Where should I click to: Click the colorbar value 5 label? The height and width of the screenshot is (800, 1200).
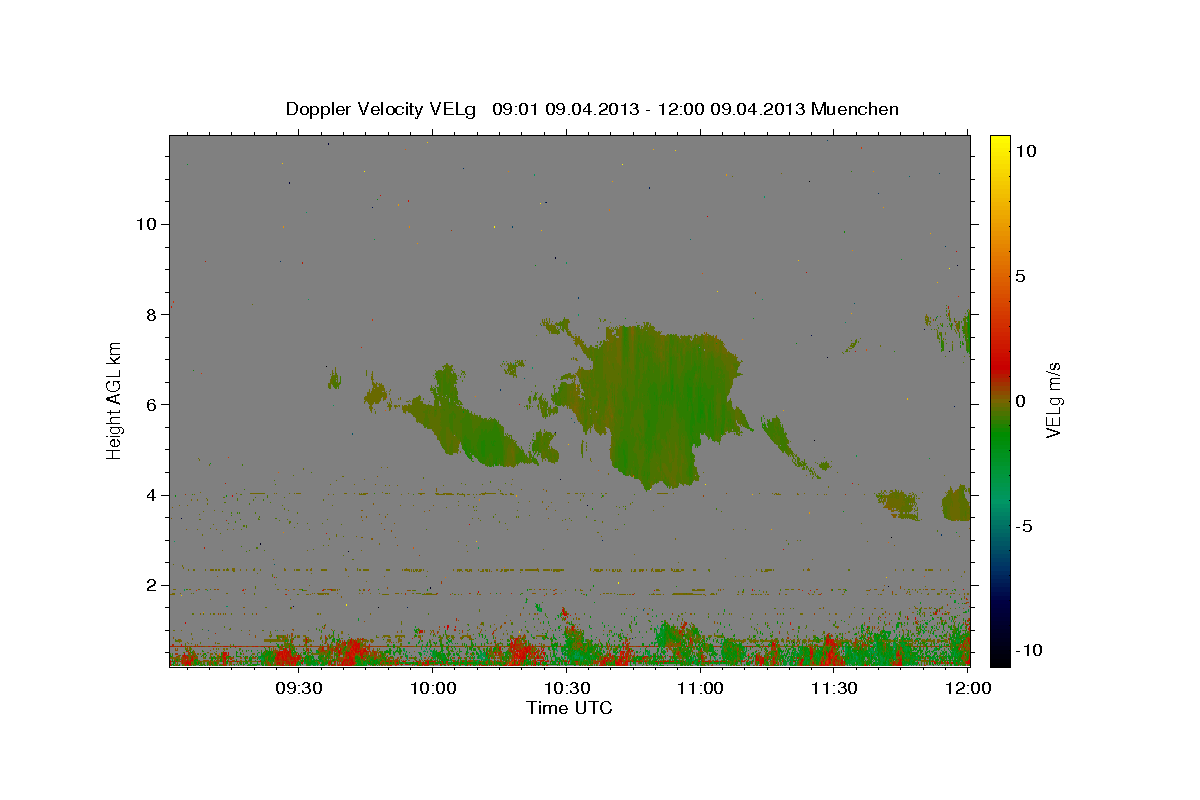pyautogui.click(x=1020, y=276)
